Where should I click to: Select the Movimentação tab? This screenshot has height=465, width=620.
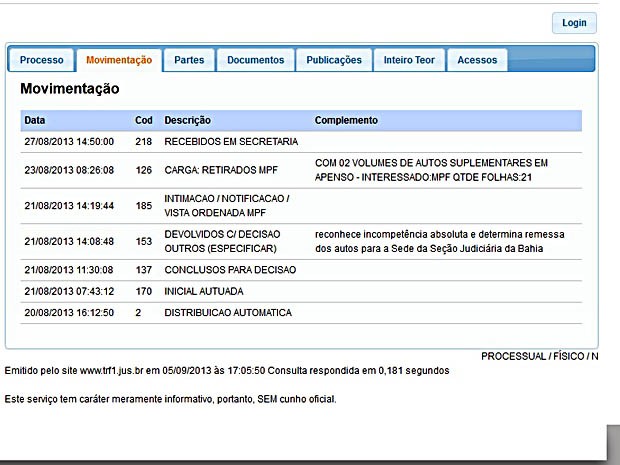[118, 60]
